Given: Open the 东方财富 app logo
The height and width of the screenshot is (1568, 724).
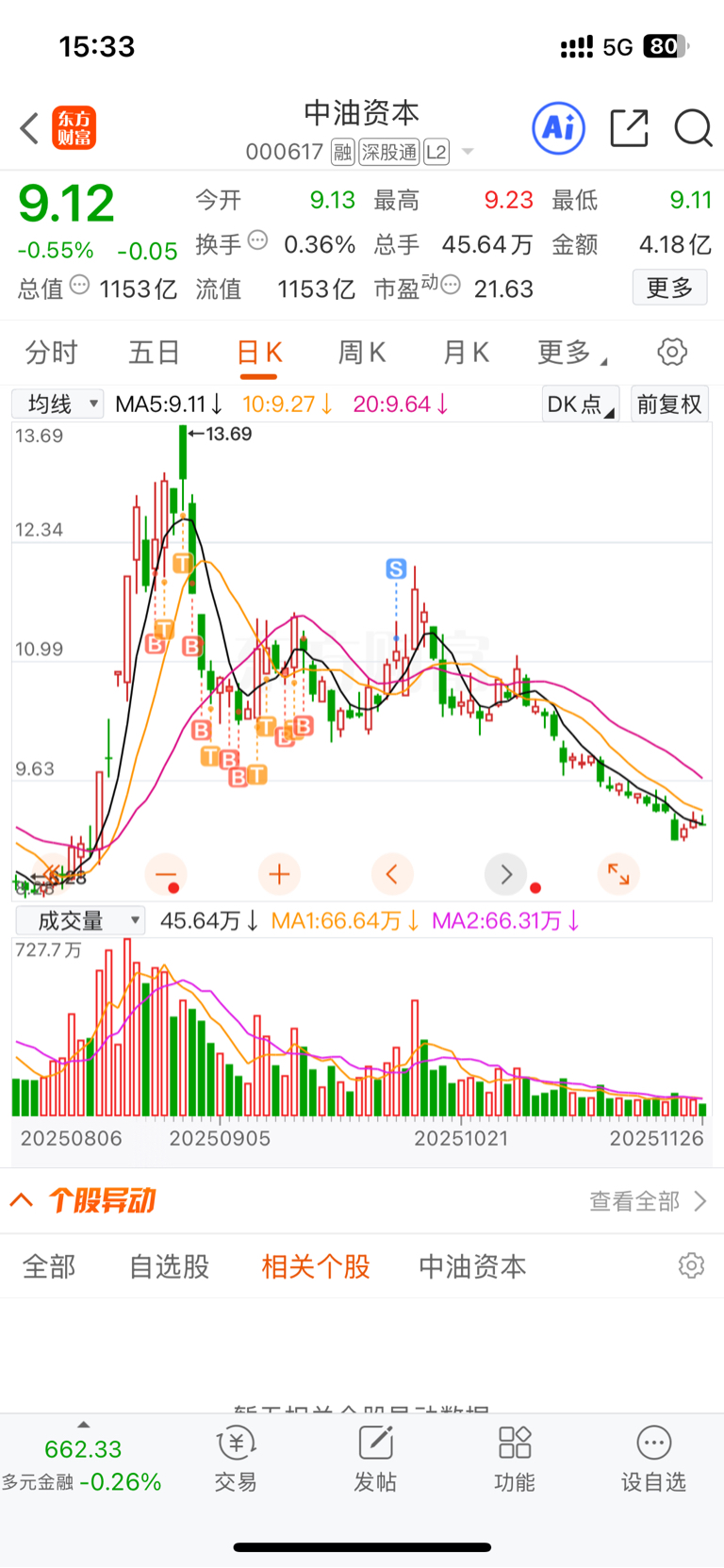Looking at the screenshot, I should tap(74, 128).
